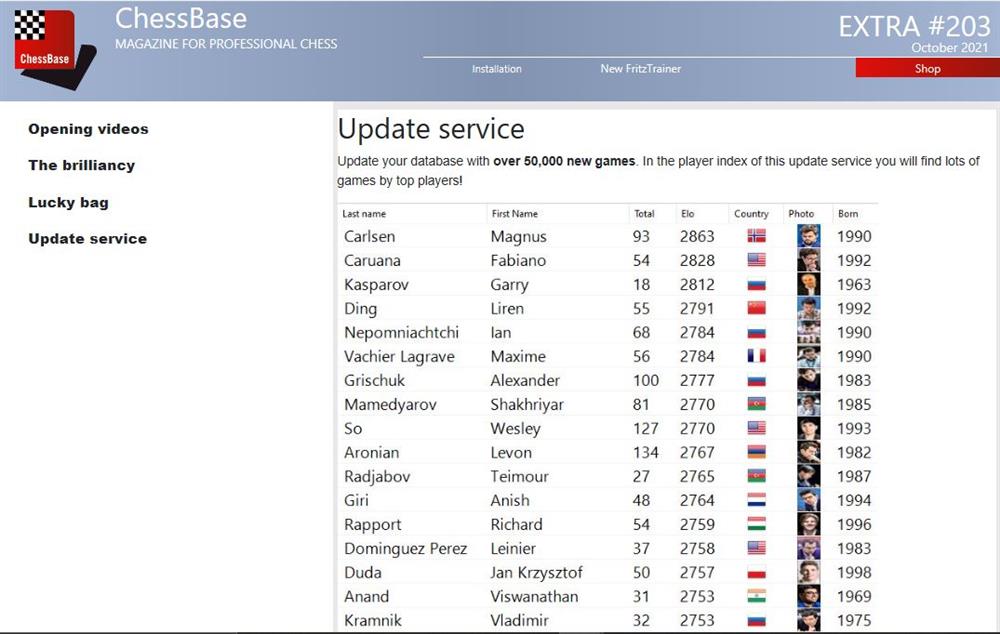The image size is (1000, 634).
Task: Click birth year 1998
Action: coord(854,572)
